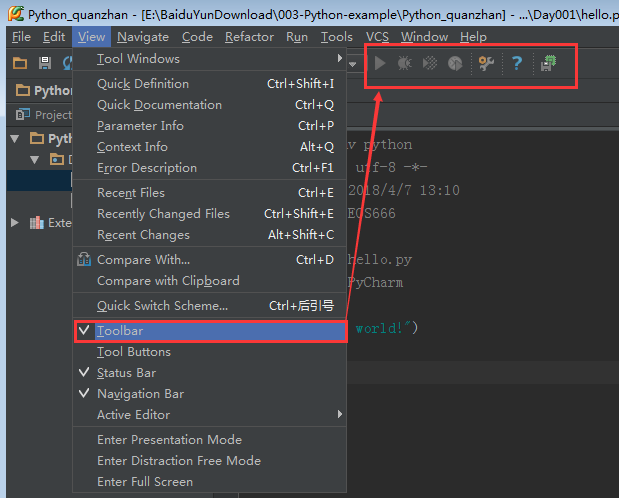Select Context Info menu entry

[x=210, y=147]
